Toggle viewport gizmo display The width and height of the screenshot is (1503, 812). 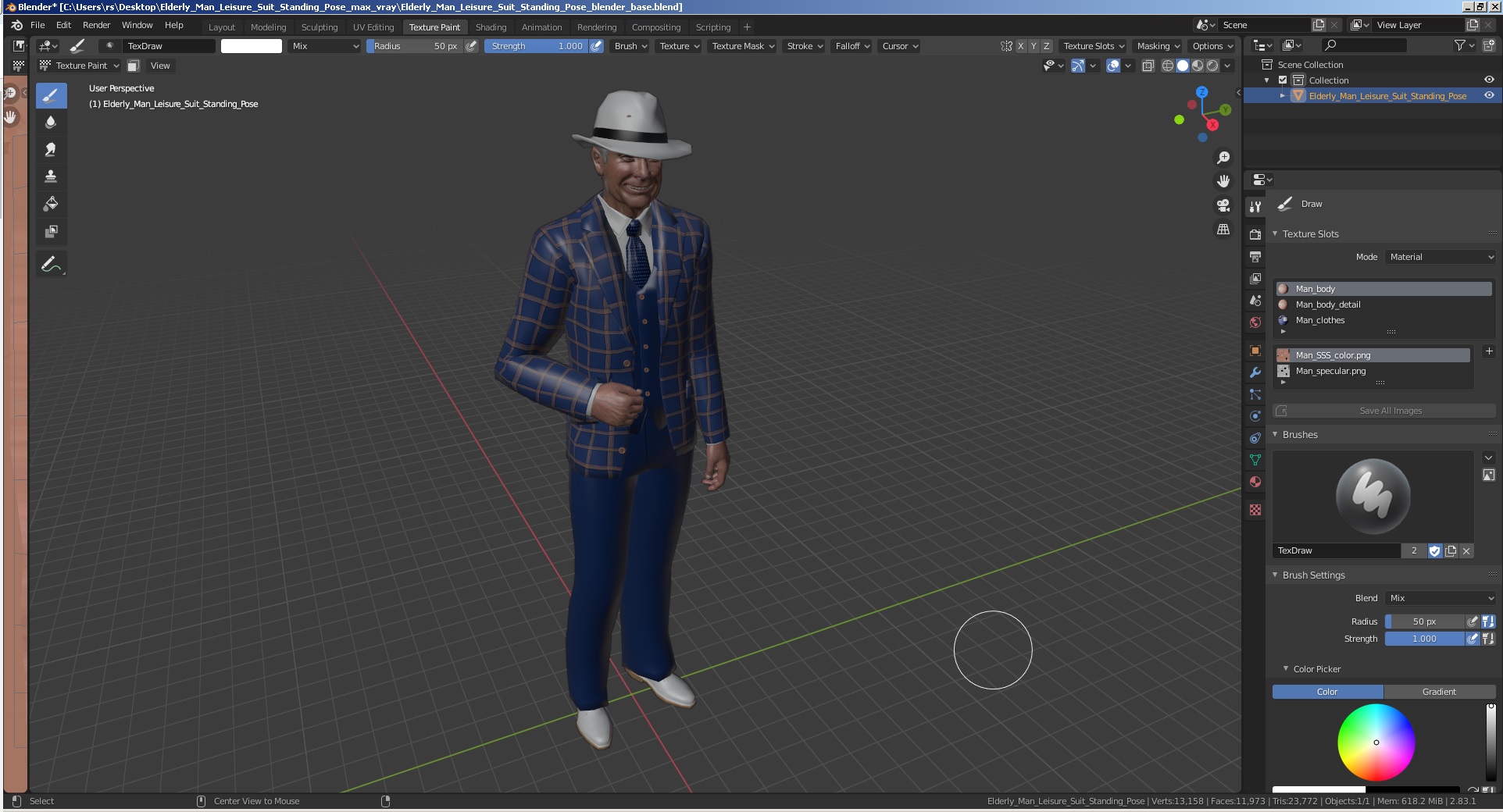[1078, 66]
